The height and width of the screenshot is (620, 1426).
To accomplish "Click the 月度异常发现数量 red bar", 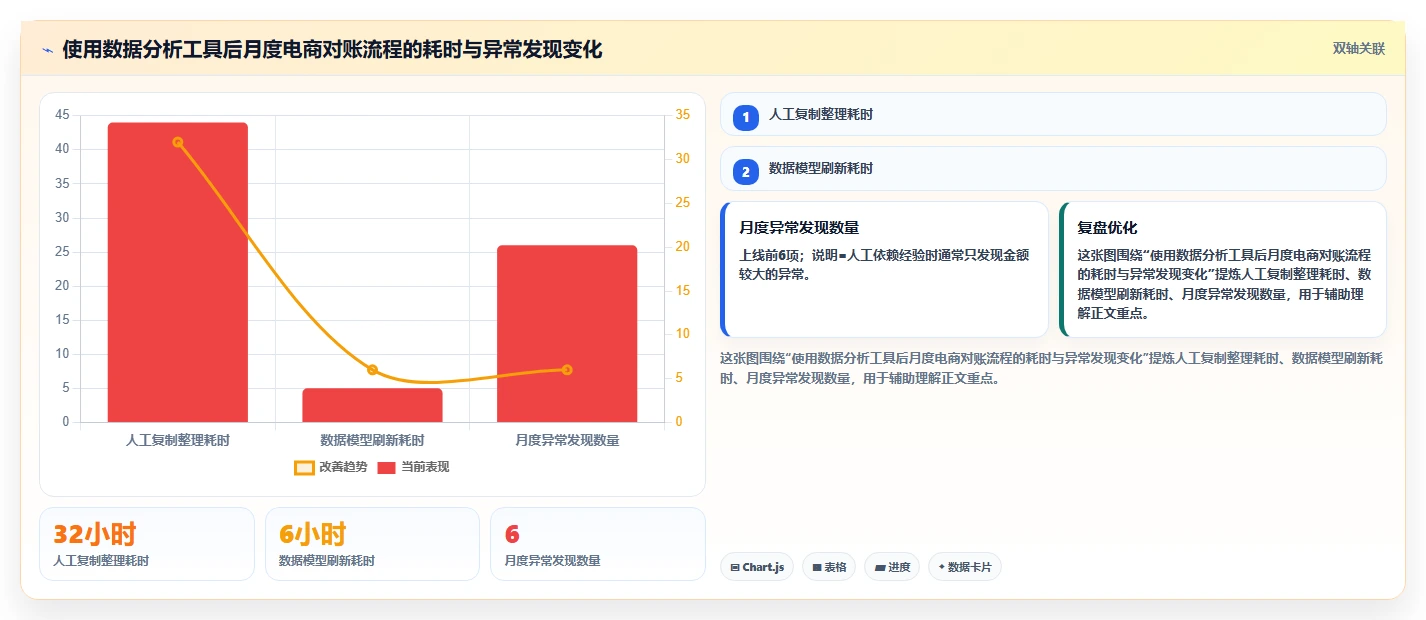I will click(567, 333).
